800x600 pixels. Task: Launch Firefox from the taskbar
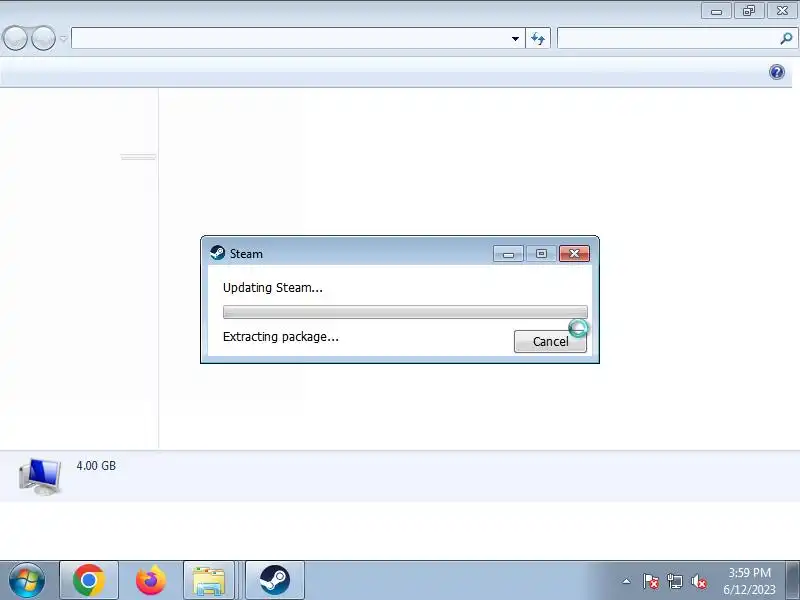tap(151, 580)
